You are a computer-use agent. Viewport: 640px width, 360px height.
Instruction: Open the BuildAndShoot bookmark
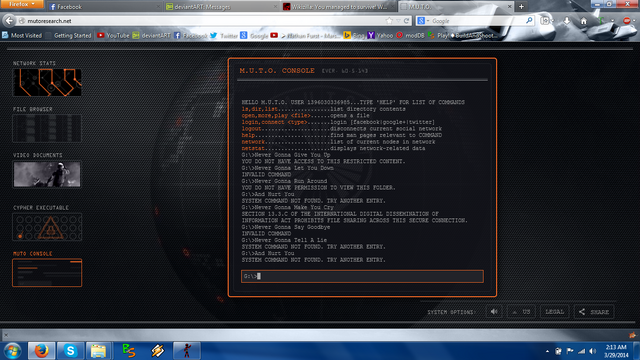[x=473, y=36]
